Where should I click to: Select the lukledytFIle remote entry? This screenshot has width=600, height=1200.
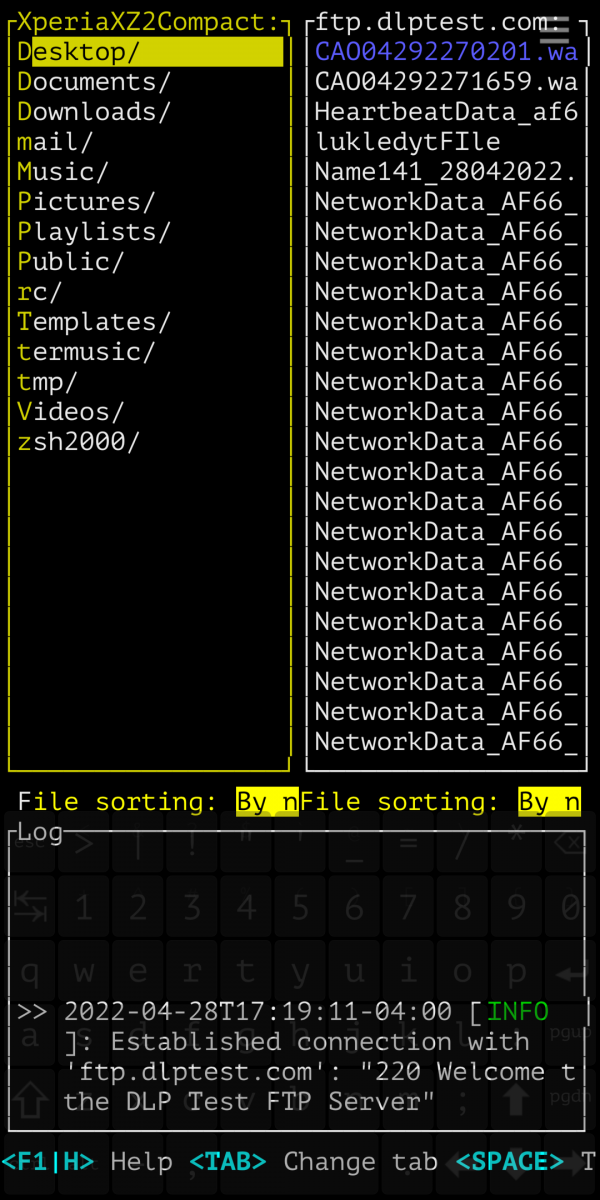(x=407, y=142)
